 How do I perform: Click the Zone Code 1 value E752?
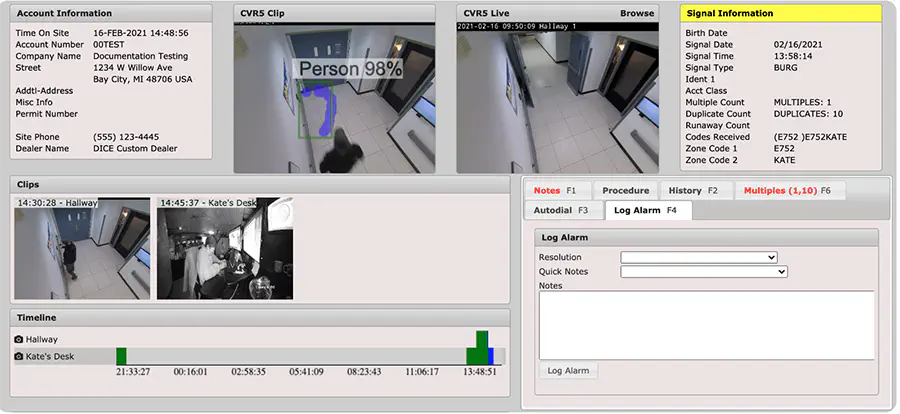[x=784, y=148]
